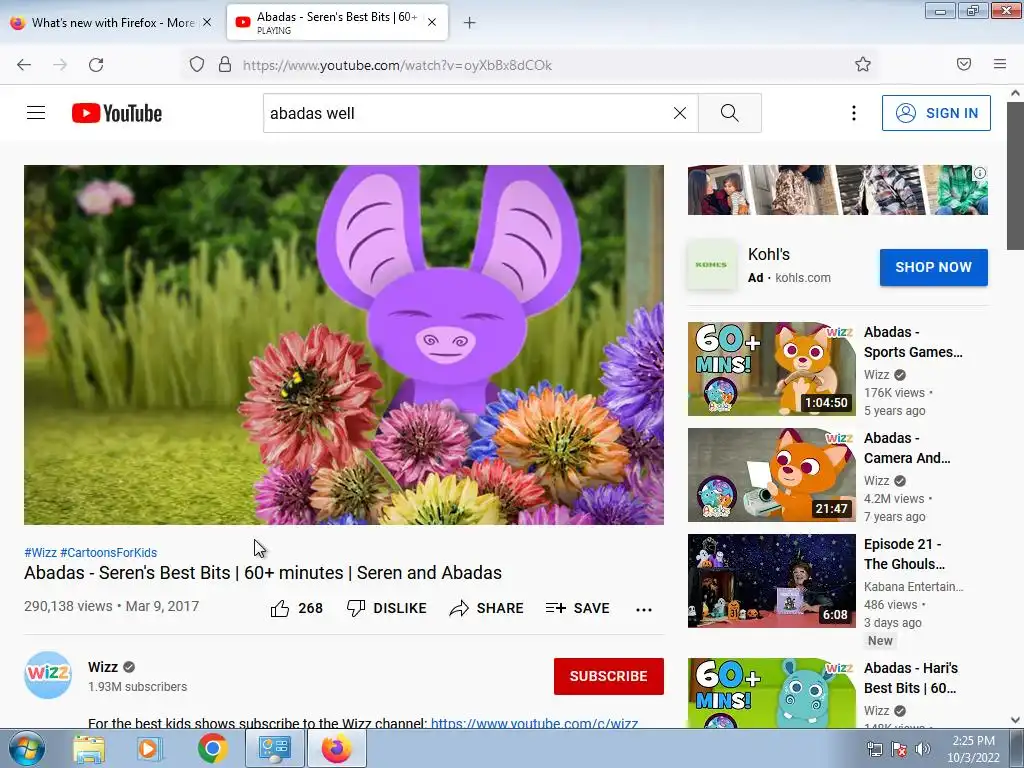This screenshot has height=768, width=1024.
Task: Open a new browser tab
Action: [470, 23]
